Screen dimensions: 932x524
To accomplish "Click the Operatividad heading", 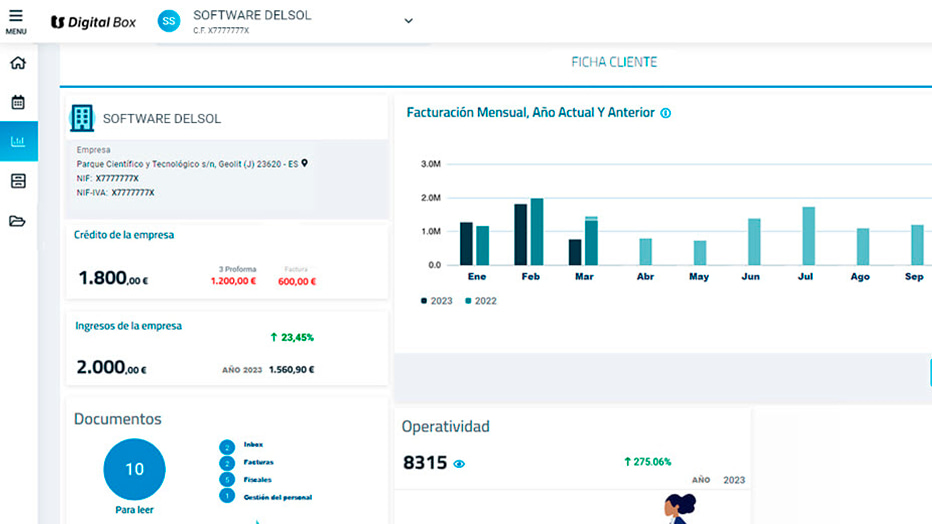I will [x=446, y=427].
